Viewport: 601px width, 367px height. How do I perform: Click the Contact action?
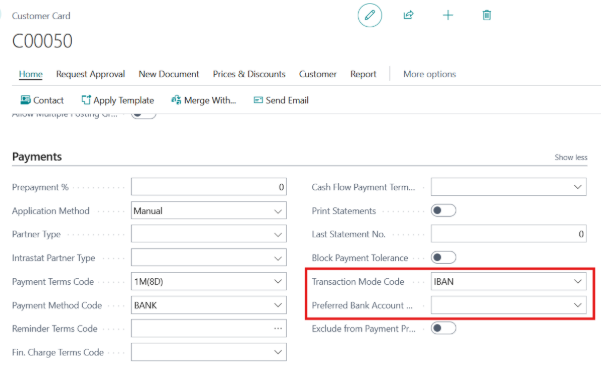(42, 100)
